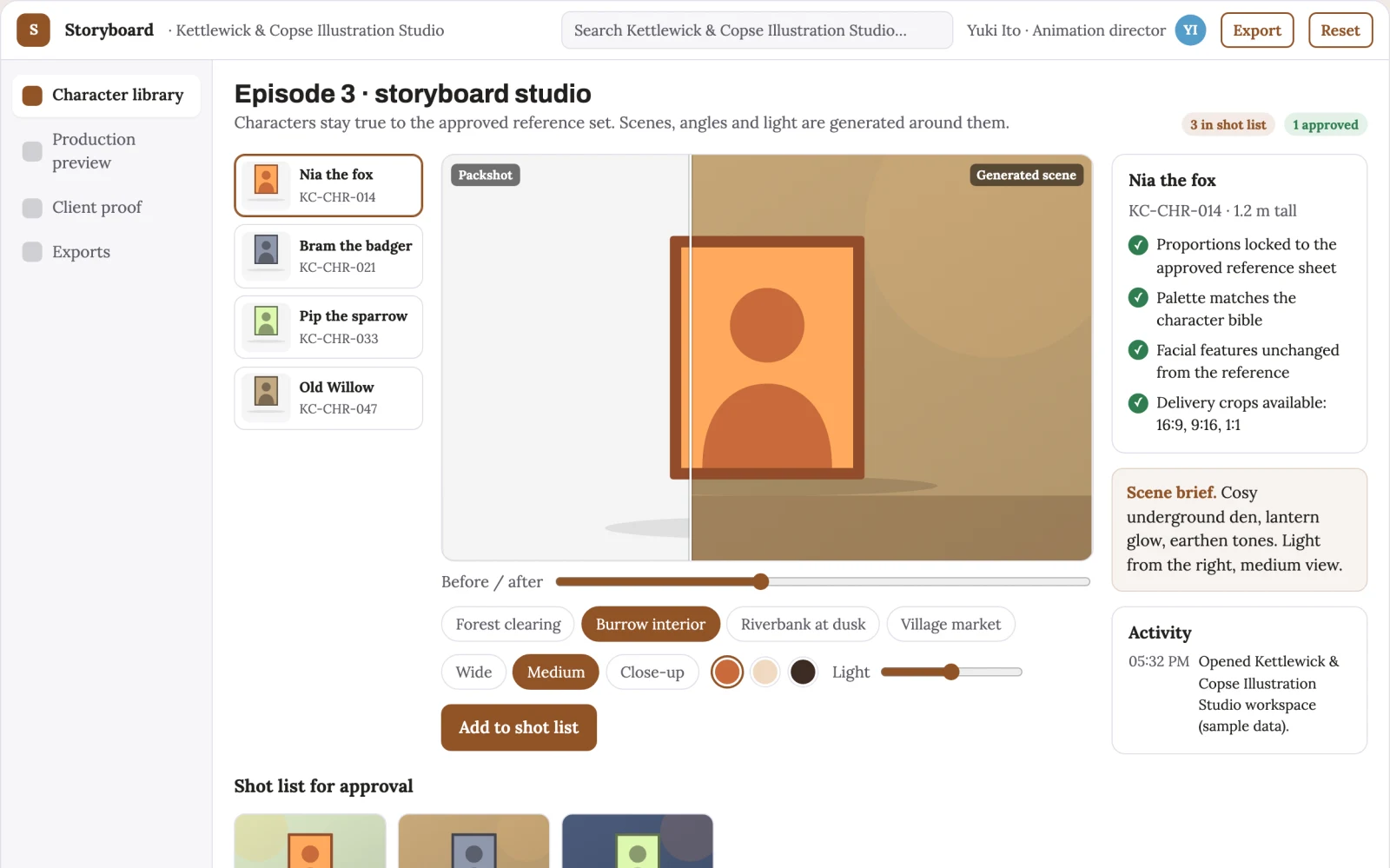Click the Proportions locked check icon
Viewport: 1390px width, 868px height.
(1138, 245)
